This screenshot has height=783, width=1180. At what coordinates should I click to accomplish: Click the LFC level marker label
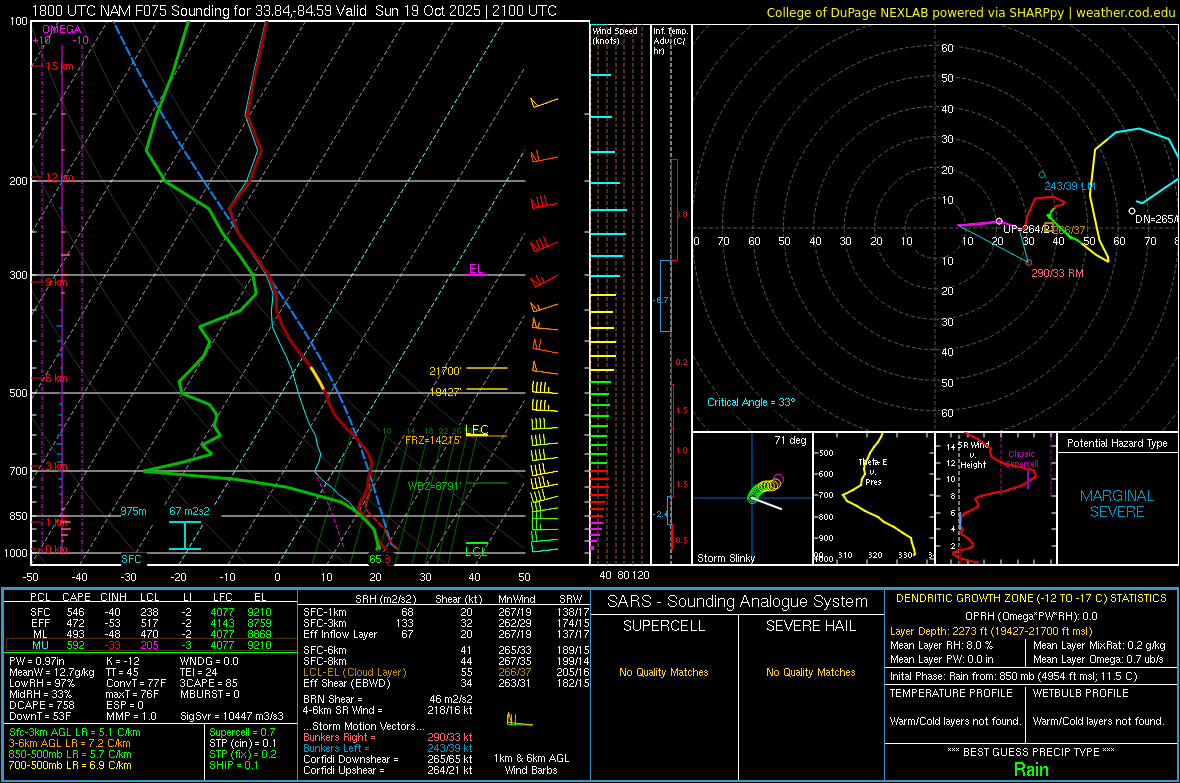pos(477,430)
